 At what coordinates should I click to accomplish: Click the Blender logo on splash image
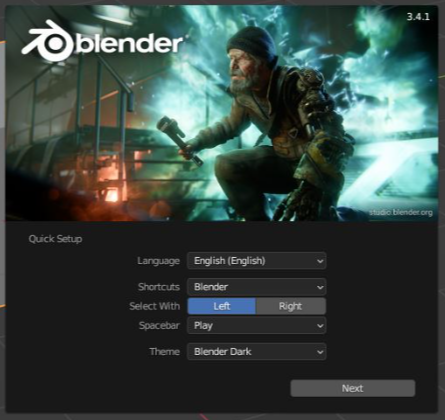click(x=102, y=42)
